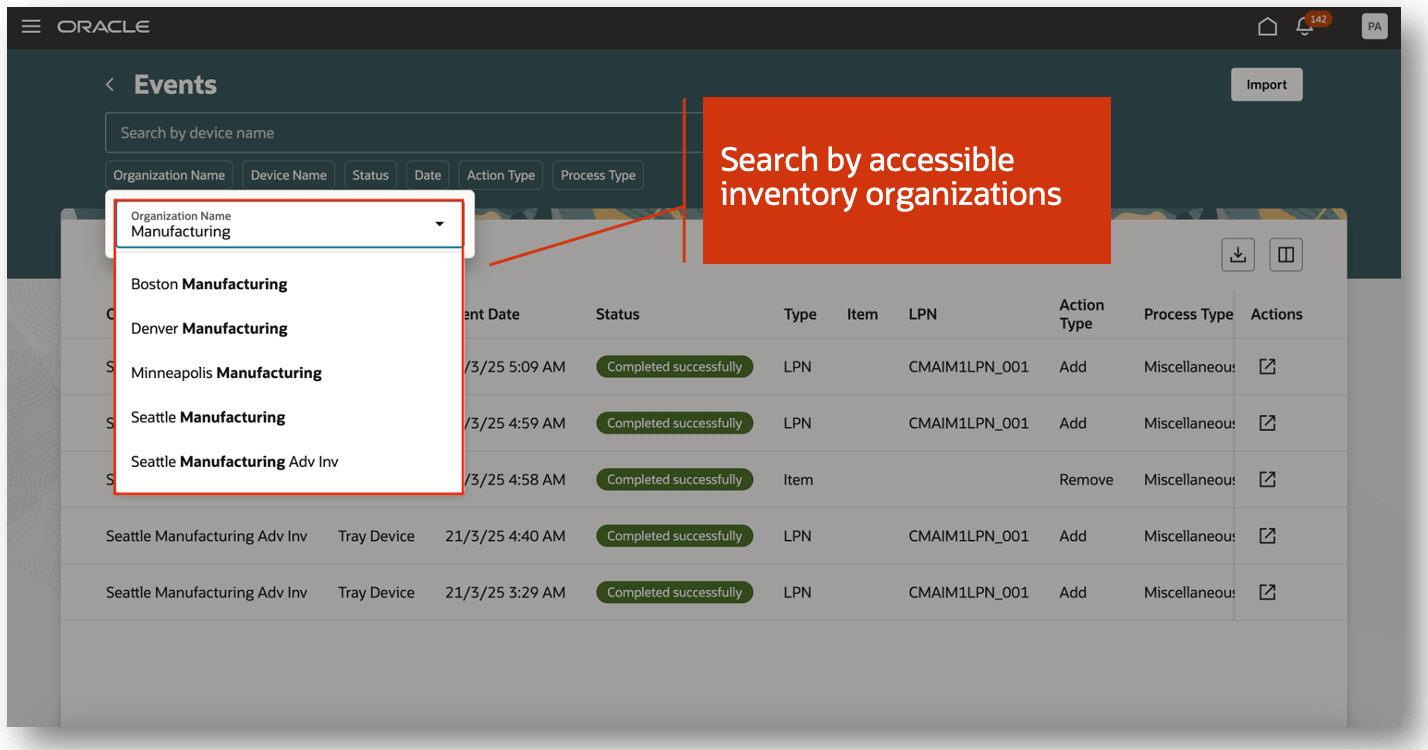
Task: Click the Type column header
Action: 800,314
